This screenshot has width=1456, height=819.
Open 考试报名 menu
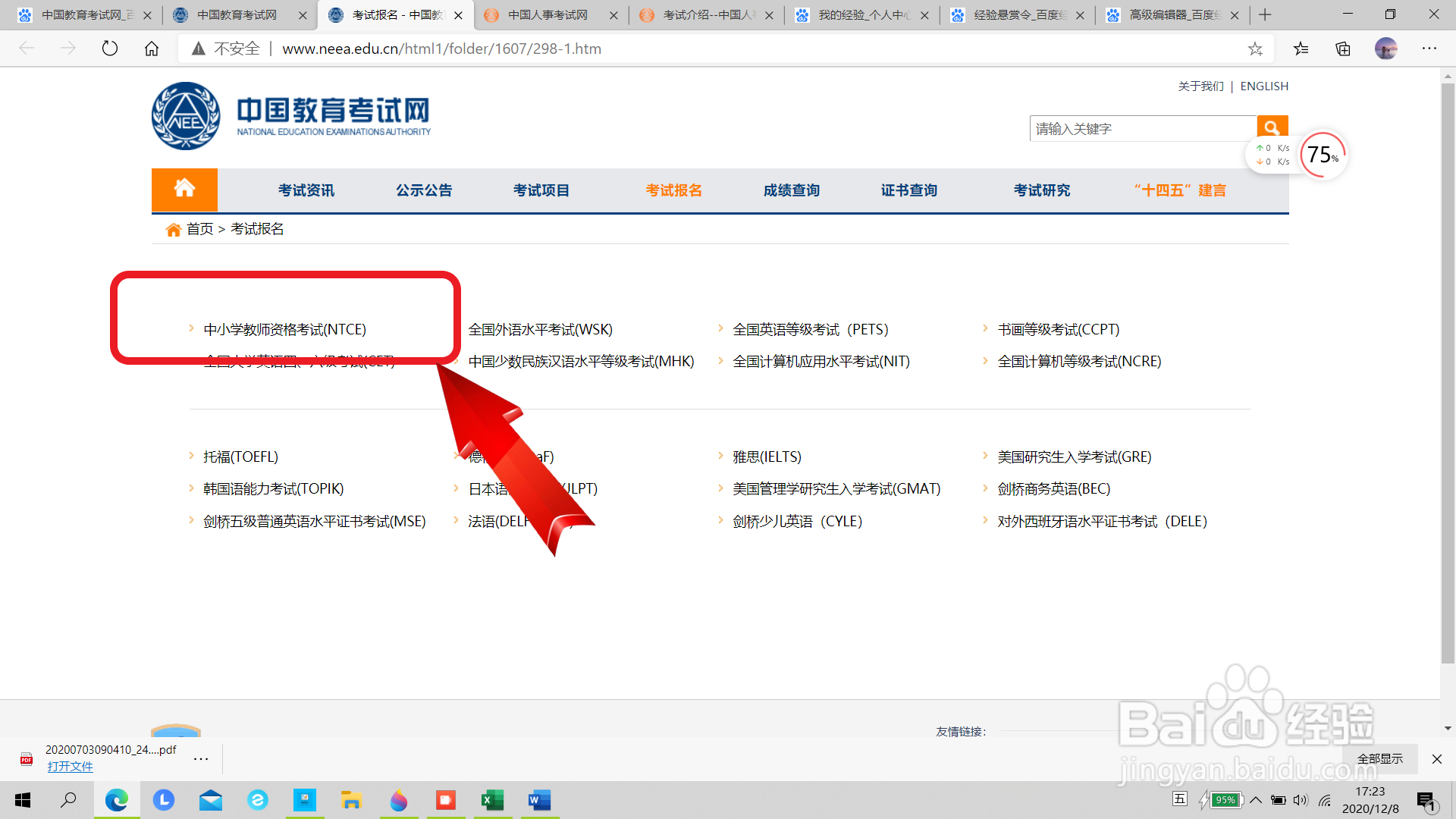[674, 190]
